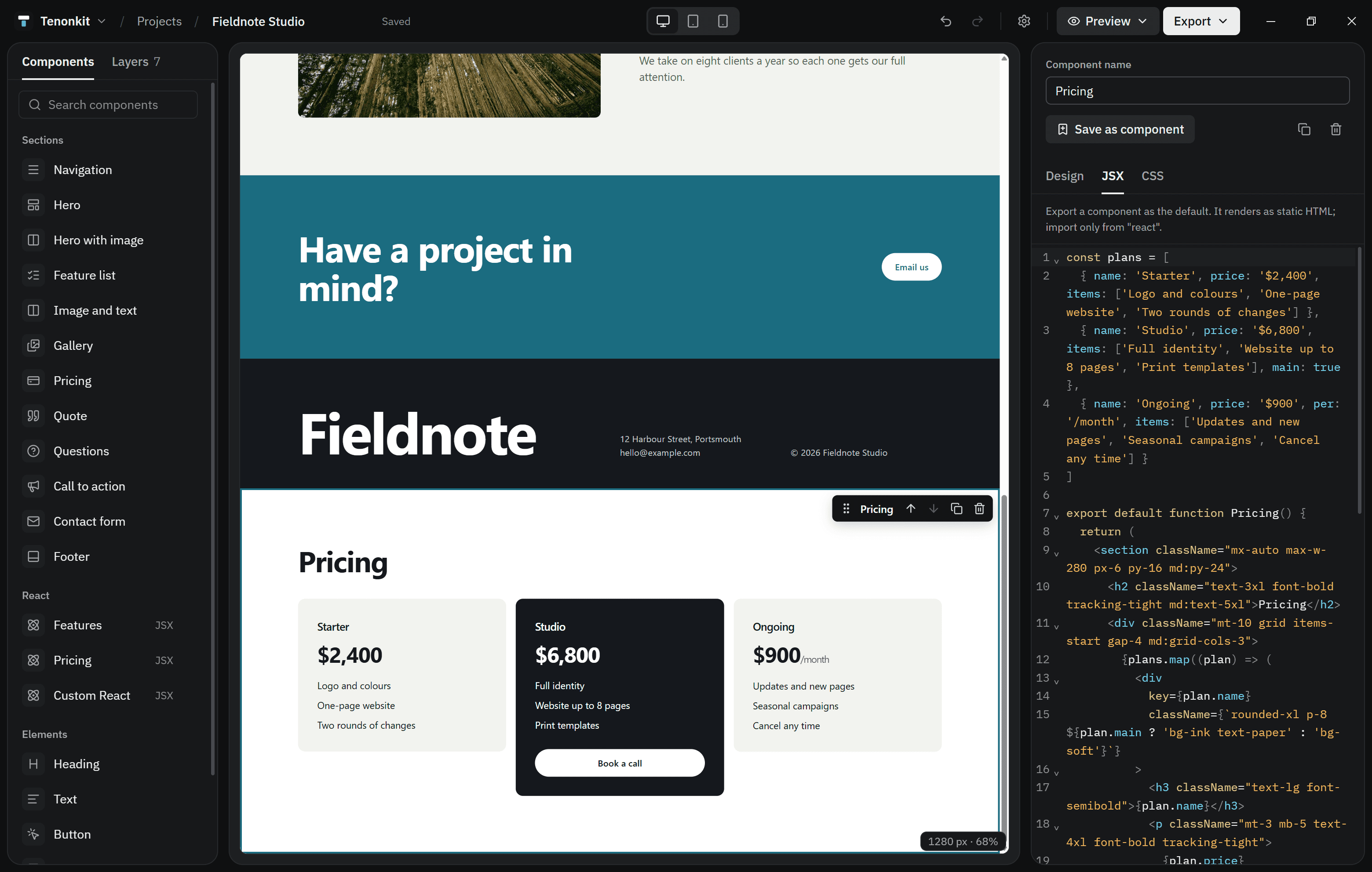Switch to the Layers tab
Screen dimensions: 1372x872
pos(135,62)
